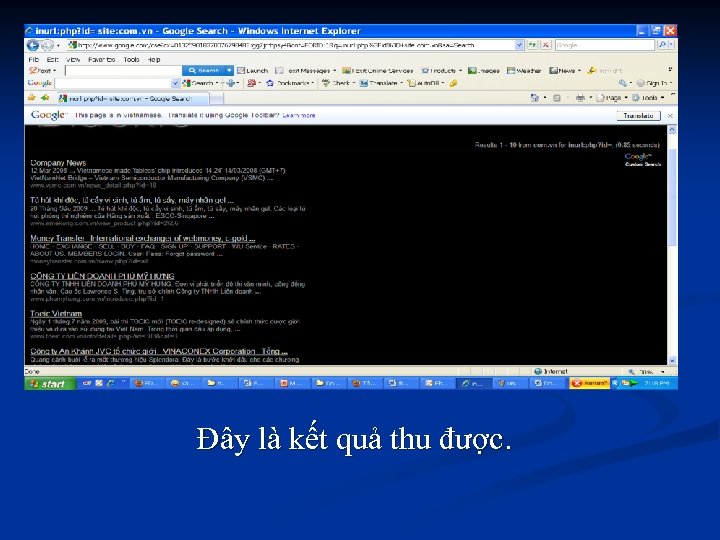
Task: Open the recent pages dropdown beside Forward
Action: 58,45
